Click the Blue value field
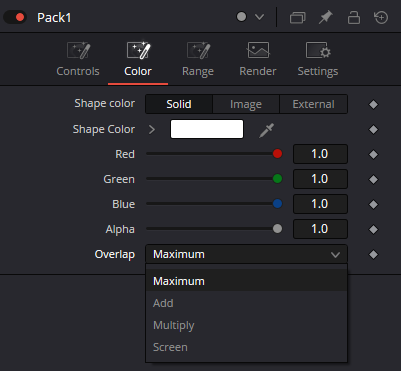This screenshot has width=401, height=371. coord(320,204)
